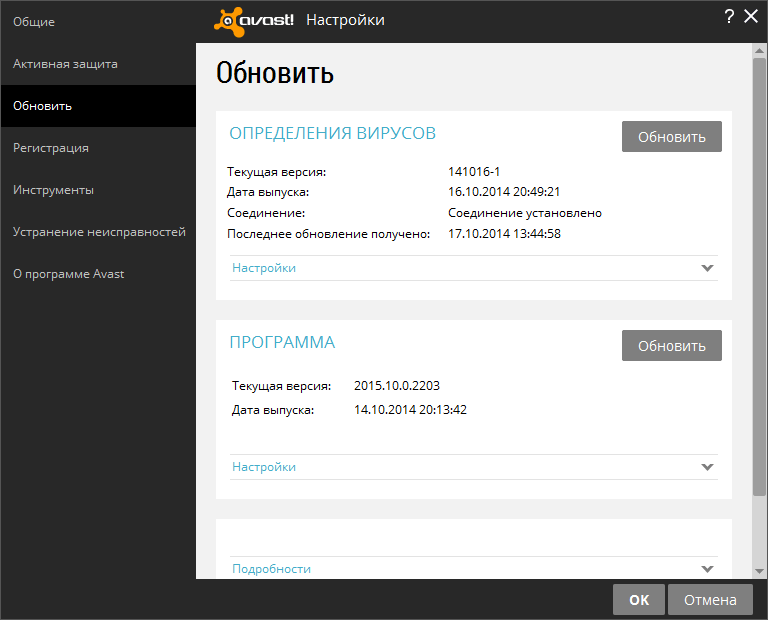This screenshot has height=620, width=768.
Task: Click program release date 14.10.2014 20:13:42
Action: click(410, 410)
